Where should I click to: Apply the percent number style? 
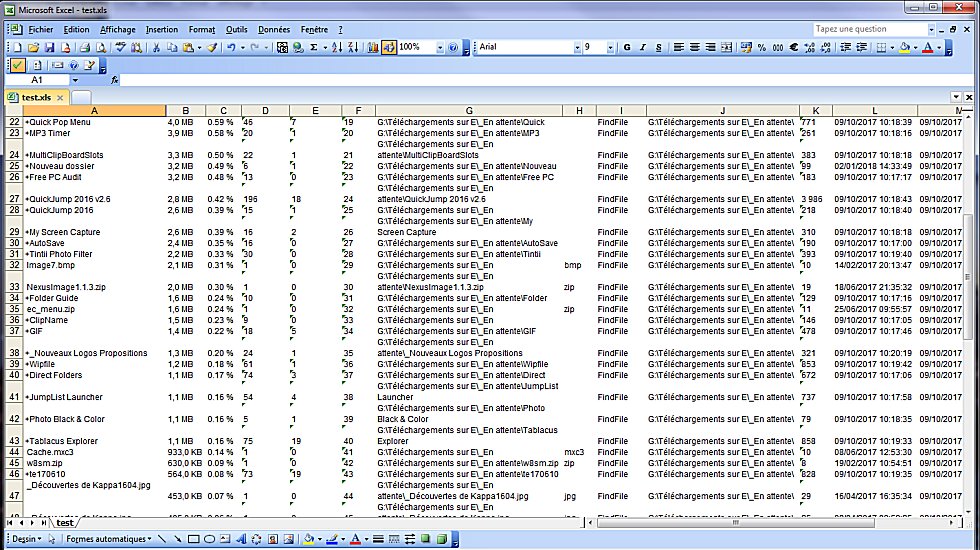pyautogui.click(x=762, y=48)
